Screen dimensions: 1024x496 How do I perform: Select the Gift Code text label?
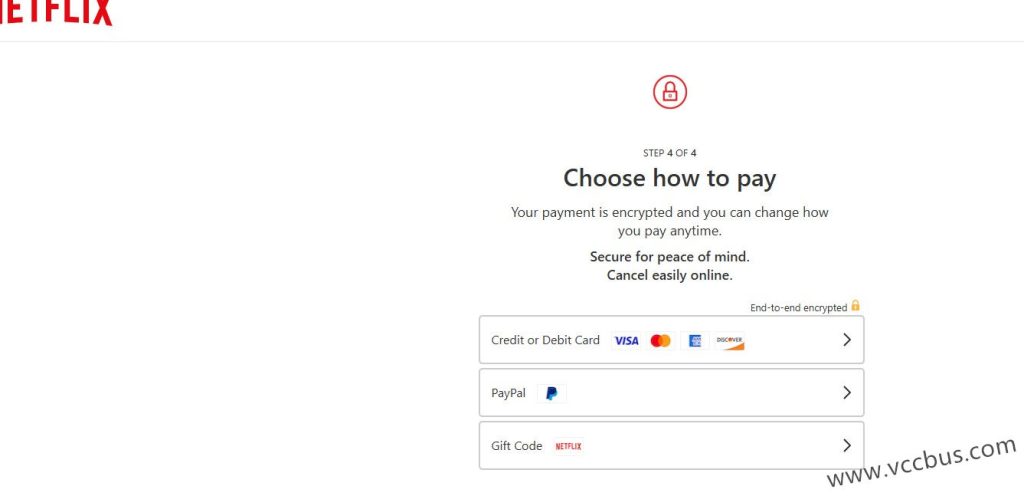point(516,446)
